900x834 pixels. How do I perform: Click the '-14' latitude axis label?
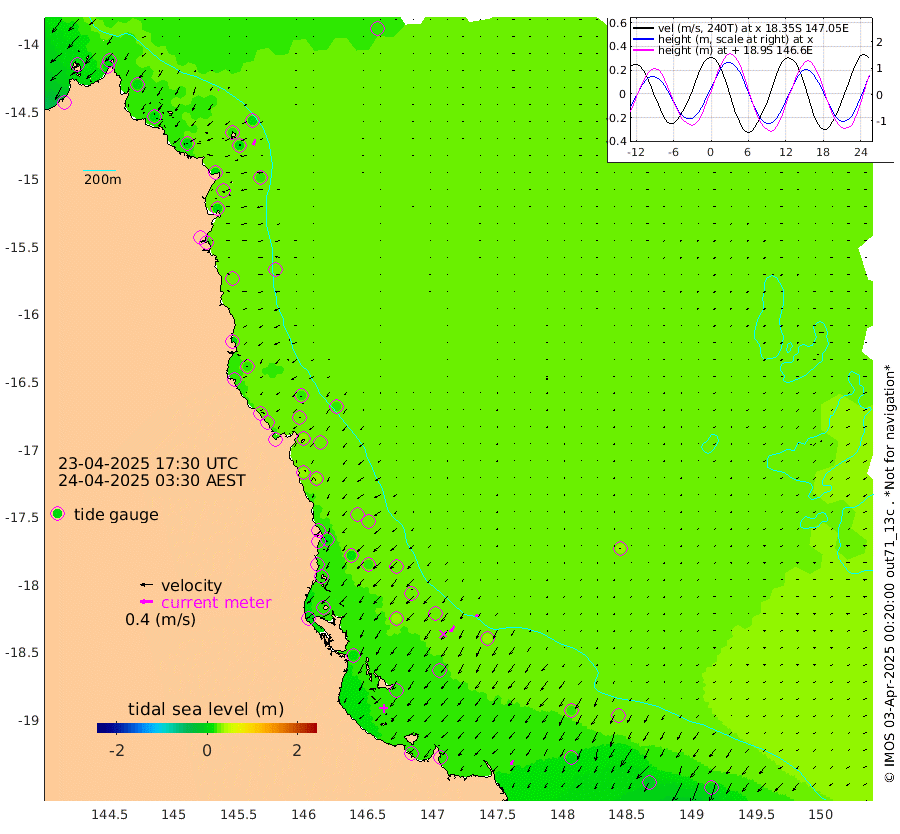(28, 44)
